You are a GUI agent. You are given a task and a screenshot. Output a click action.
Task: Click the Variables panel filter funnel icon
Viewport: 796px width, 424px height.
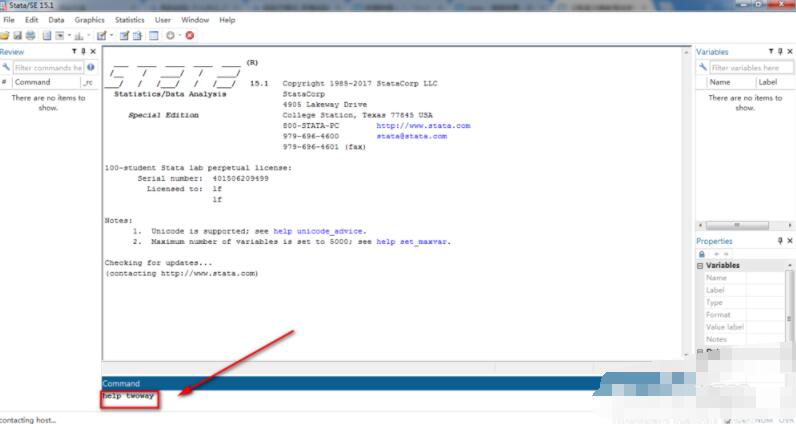coord(771,51)
